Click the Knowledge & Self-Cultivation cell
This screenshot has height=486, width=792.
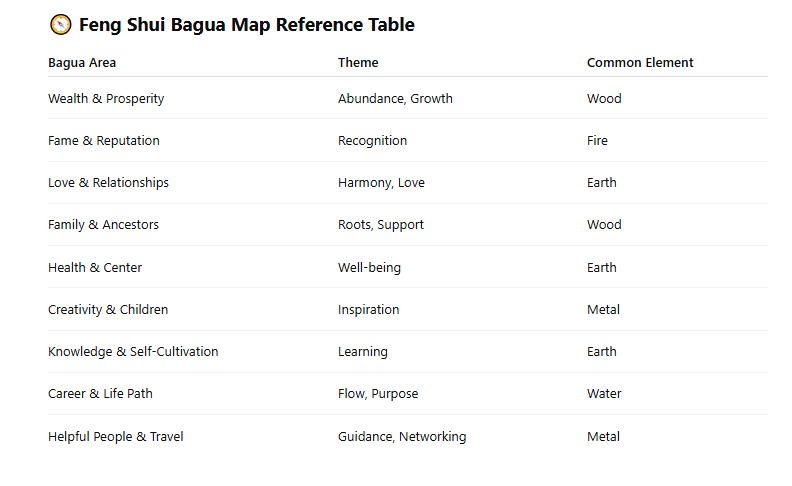tap(133, 351)
